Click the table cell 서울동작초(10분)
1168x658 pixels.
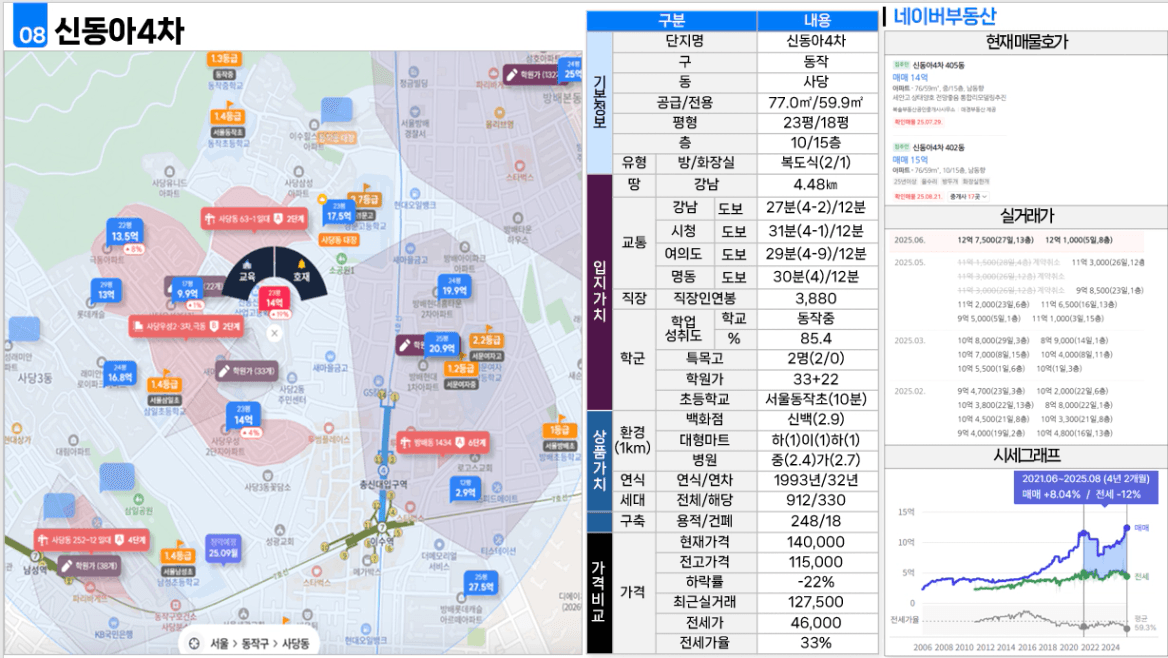click(x=816, y=399)
